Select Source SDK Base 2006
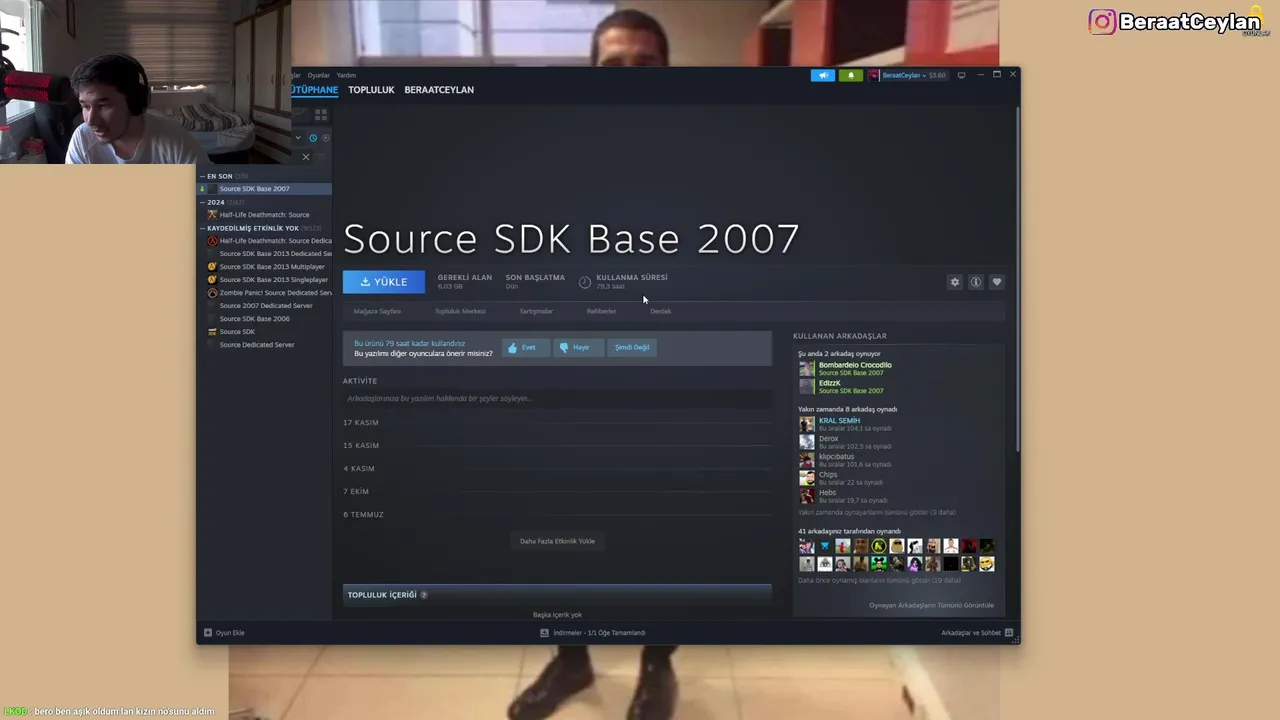This screenshot has width=1280, height=720. (x=265, y=319)
